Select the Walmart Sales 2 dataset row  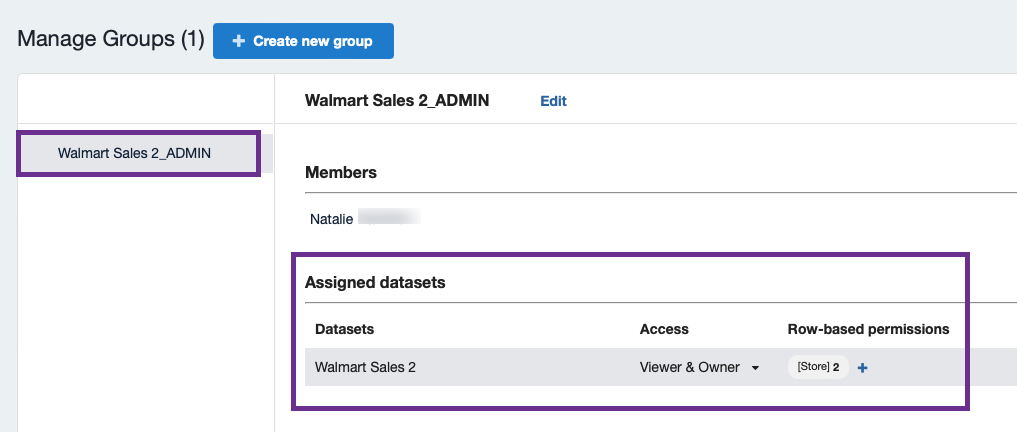coord(661,367)
